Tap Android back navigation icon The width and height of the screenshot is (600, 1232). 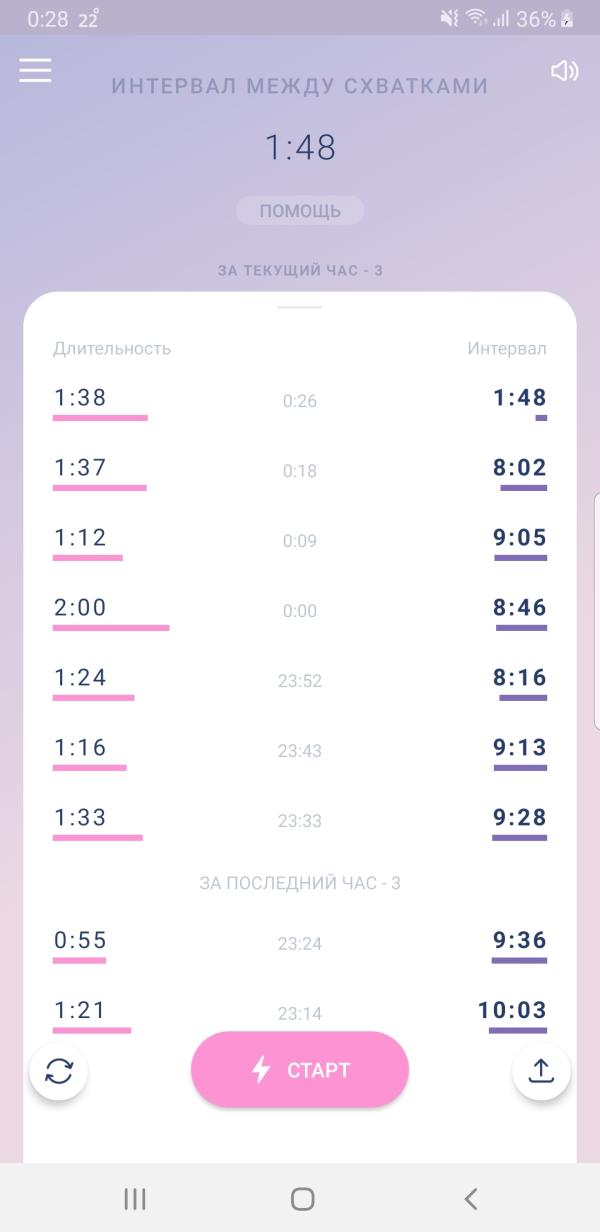(x=471, y=1199)
